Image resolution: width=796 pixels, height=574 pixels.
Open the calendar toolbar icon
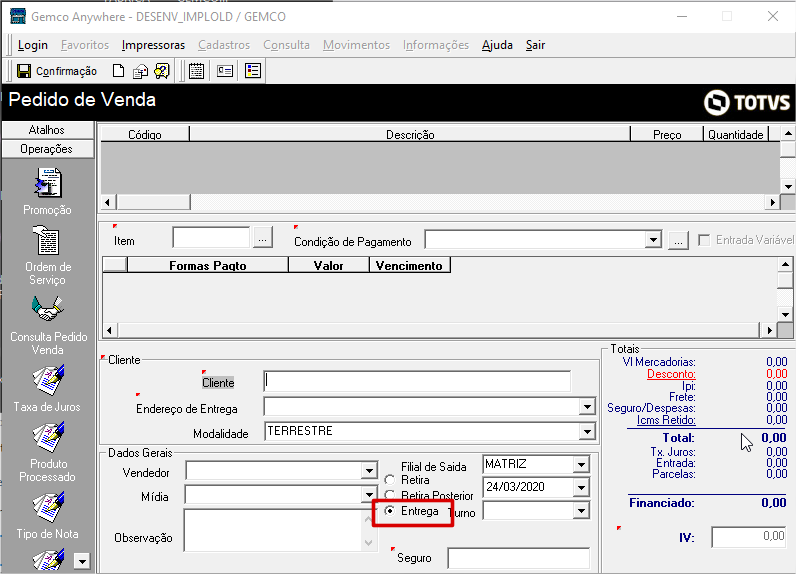[196, 71]
